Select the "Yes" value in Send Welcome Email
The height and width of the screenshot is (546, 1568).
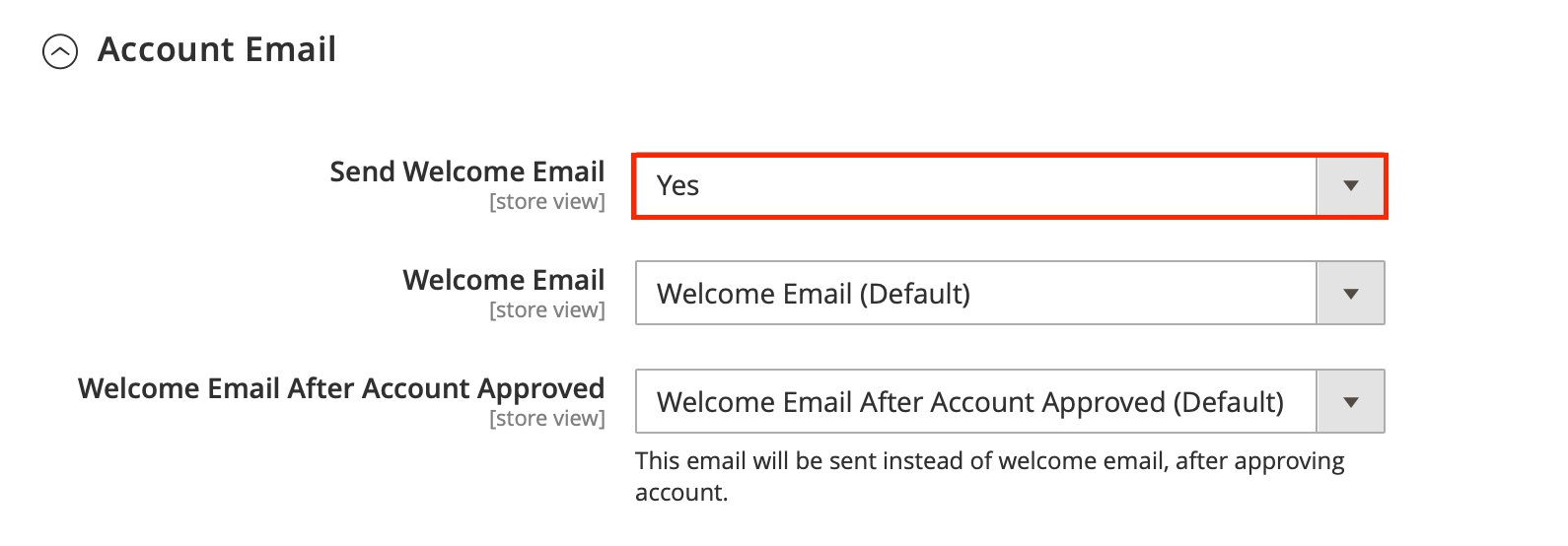[x=678, y=185]
